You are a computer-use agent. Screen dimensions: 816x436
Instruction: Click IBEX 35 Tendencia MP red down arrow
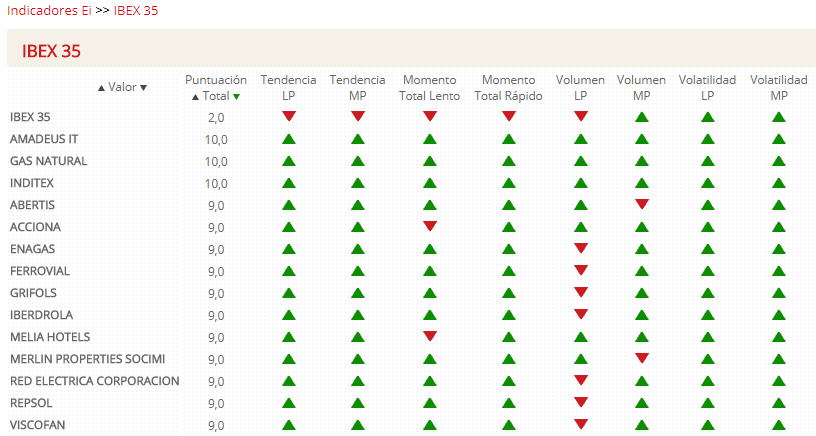358,116
